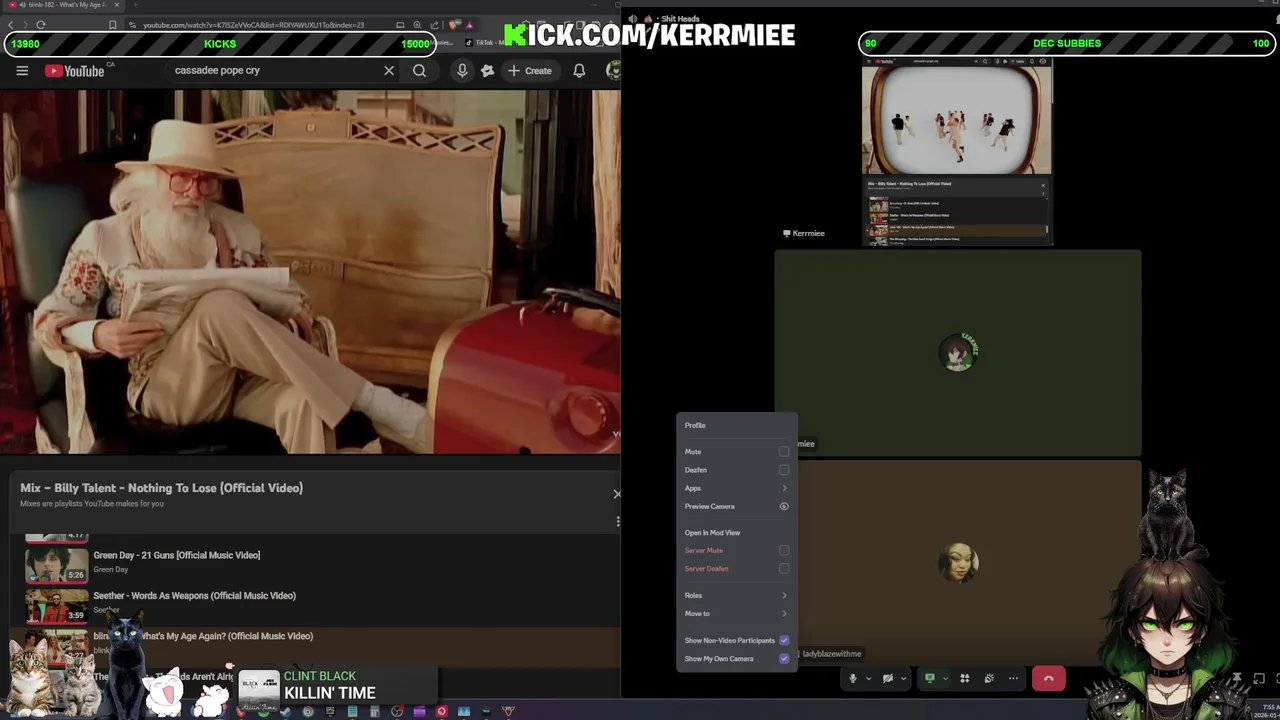Start YouTube voice search with microphone
The height and width of the screenshot is (720, 1280).
(462, 71)
